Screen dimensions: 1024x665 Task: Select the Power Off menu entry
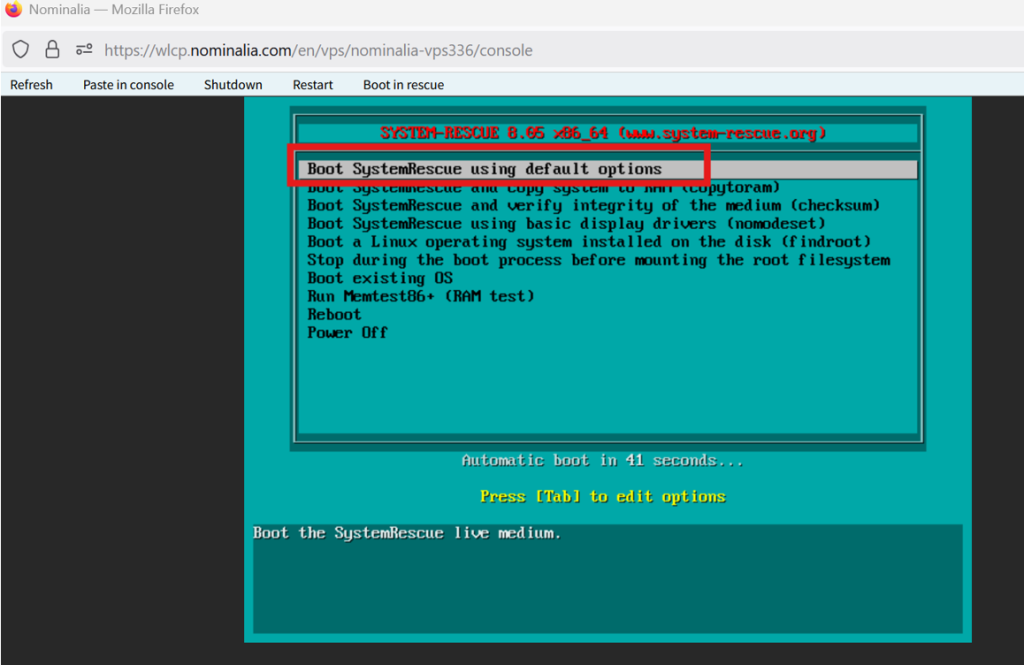347,333
